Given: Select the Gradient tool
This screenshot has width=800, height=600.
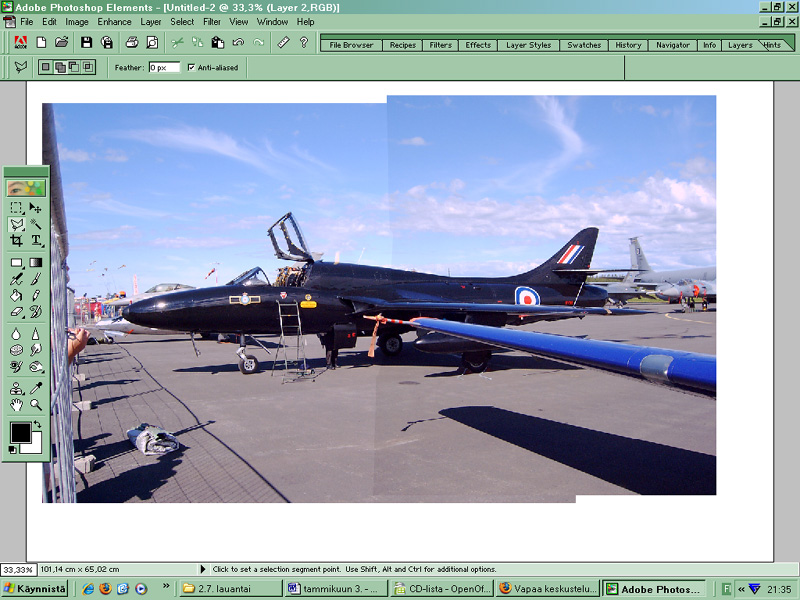Looking at the screenshot, I should pos(35,263).
